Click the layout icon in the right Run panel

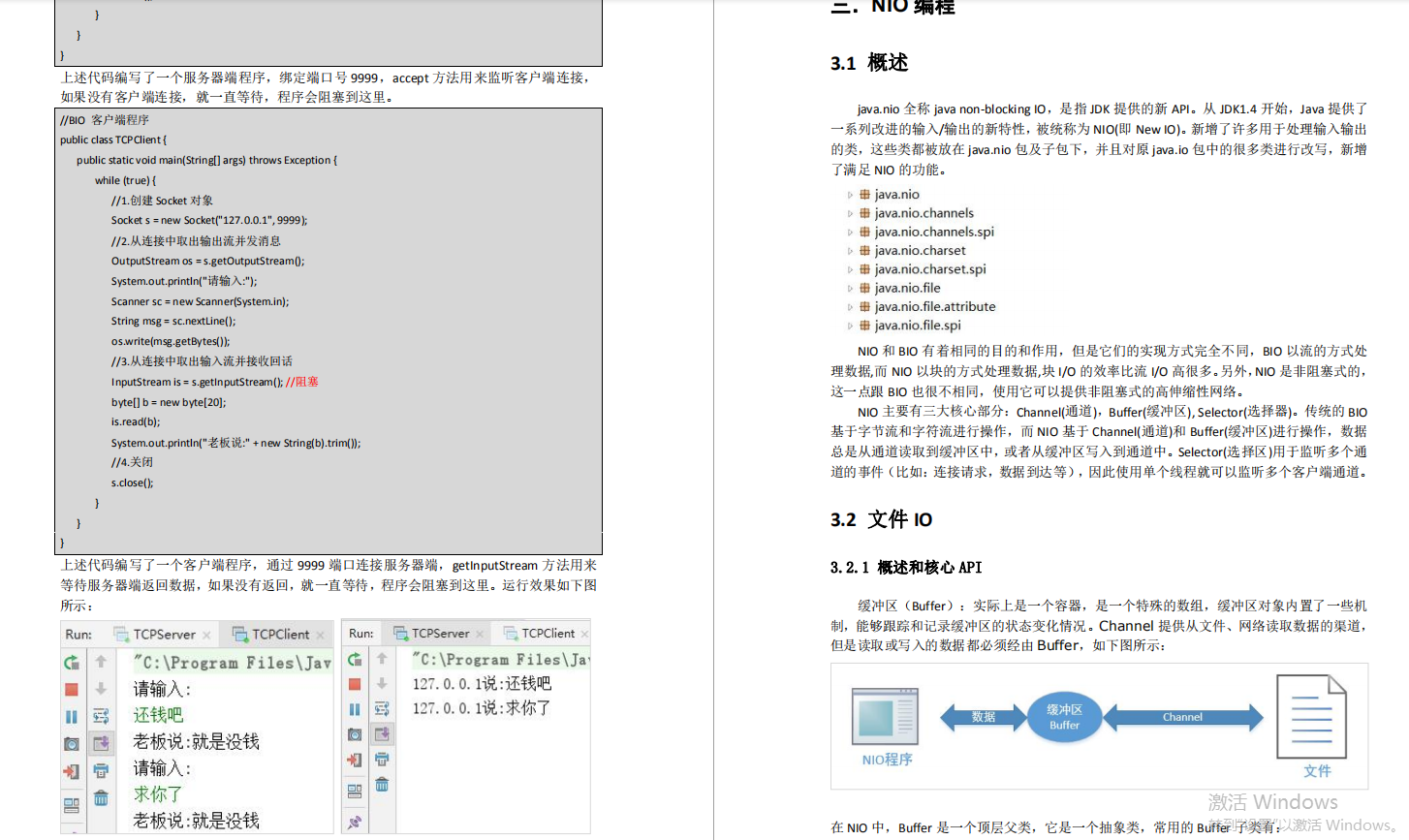click(x=355, y=791)
